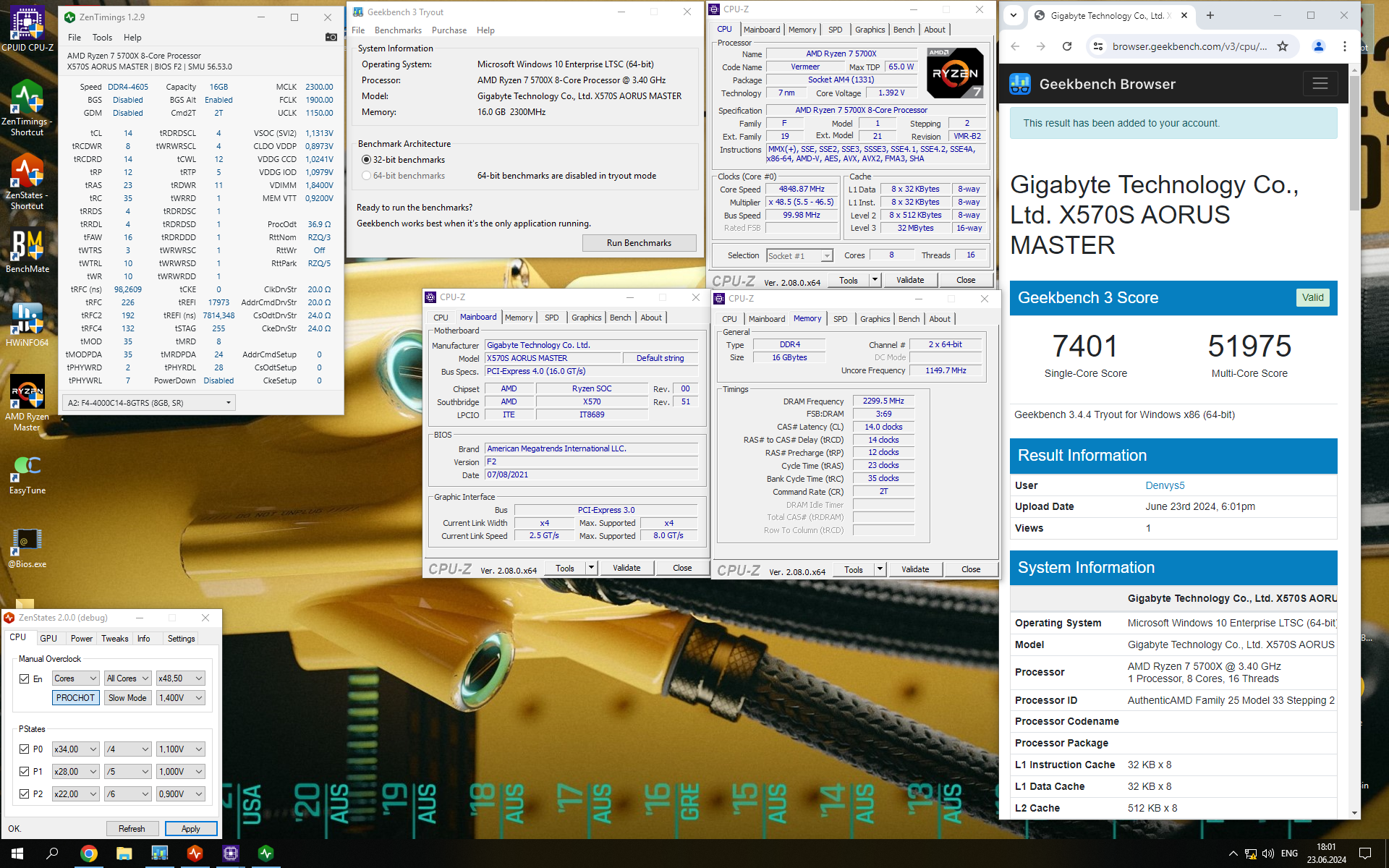Click the Chrome address bar
Viewport: 1389px width, 868px height.
click(1189, 46)
